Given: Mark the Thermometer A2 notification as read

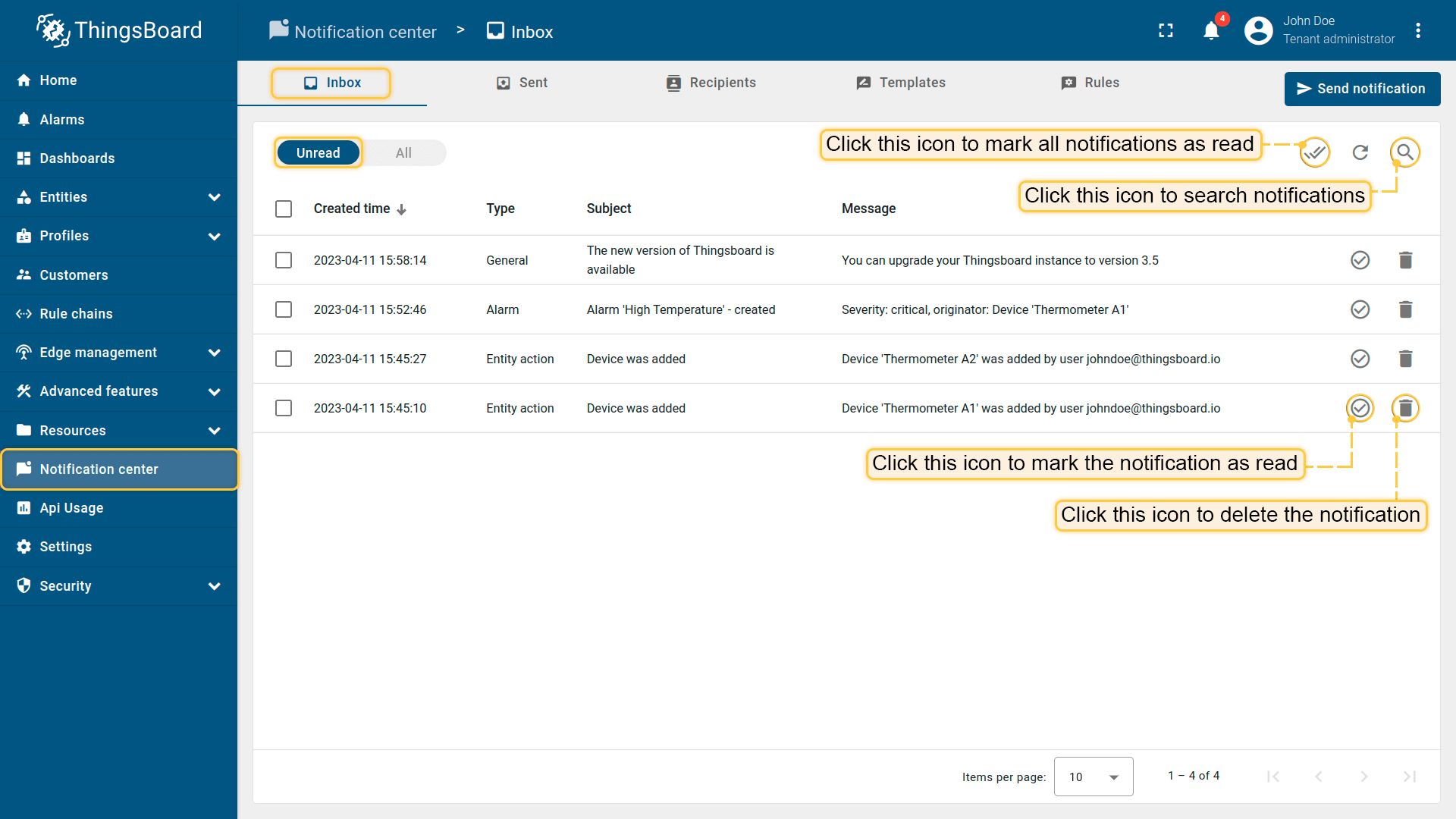Looking at the screenshot, I should tap(1360, 359).
